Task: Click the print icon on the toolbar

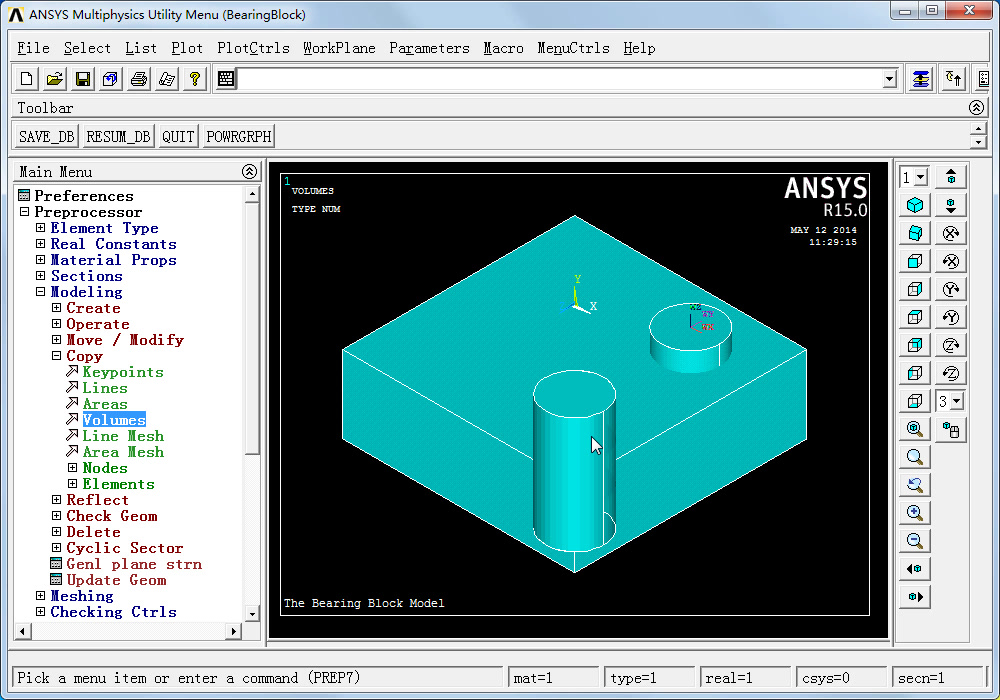Action: (x=138, y=78)
